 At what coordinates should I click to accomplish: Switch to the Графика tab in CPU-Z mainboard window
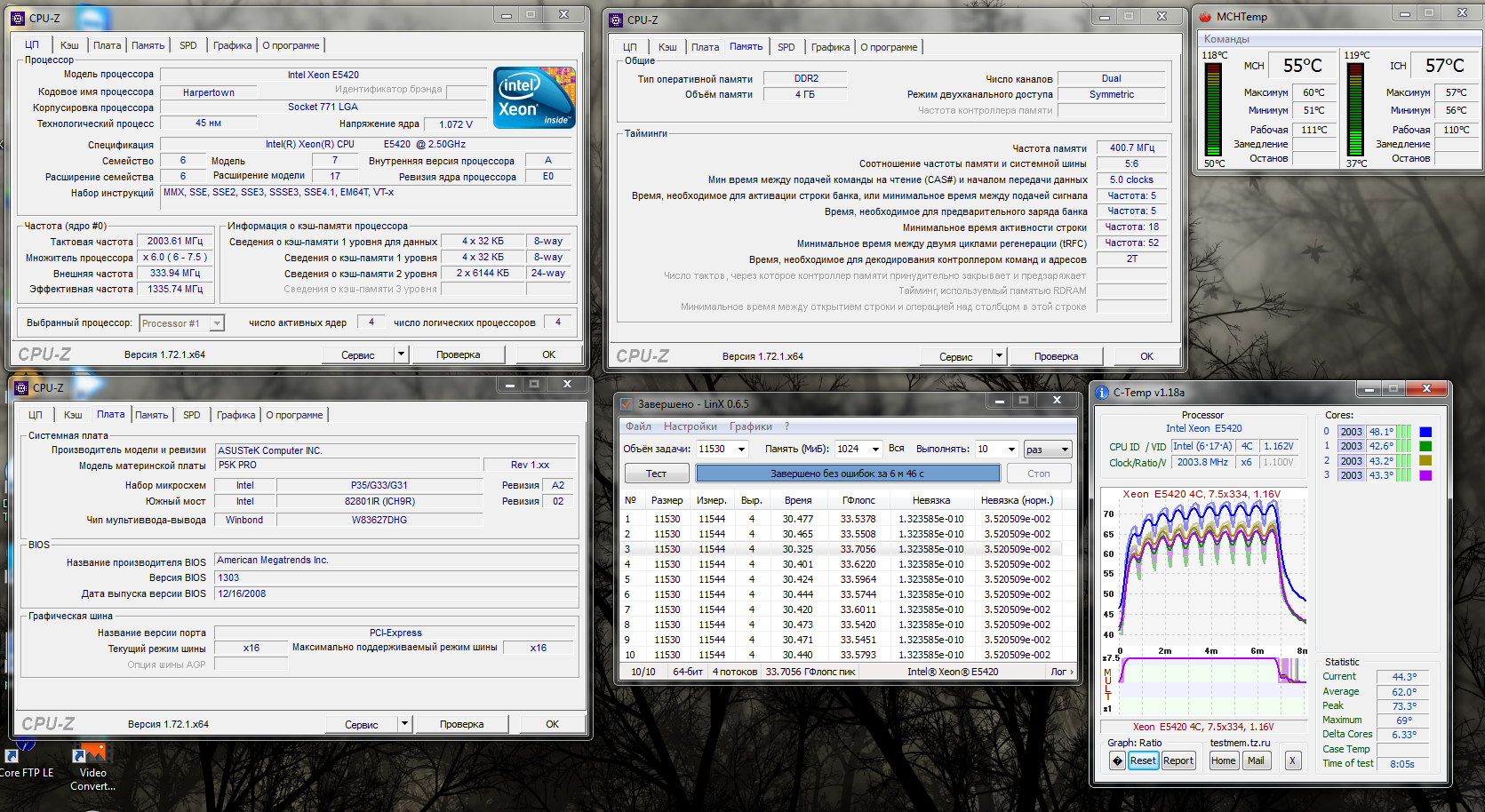236,415
